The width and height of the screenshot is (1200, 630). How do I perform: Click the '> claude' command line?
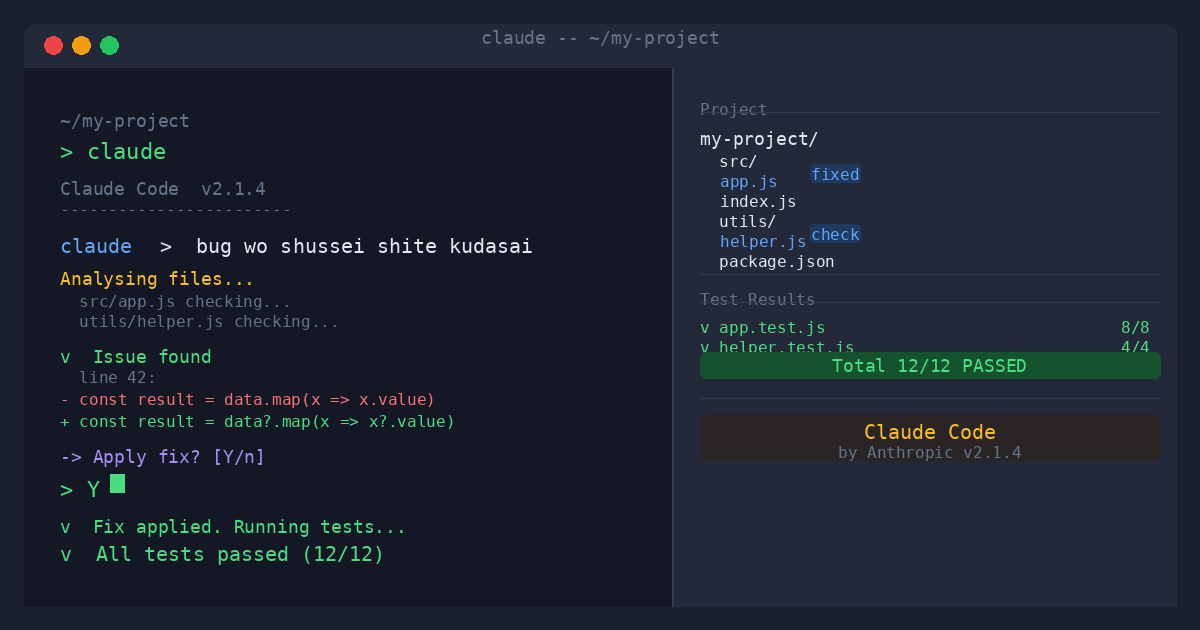(113, 152)
